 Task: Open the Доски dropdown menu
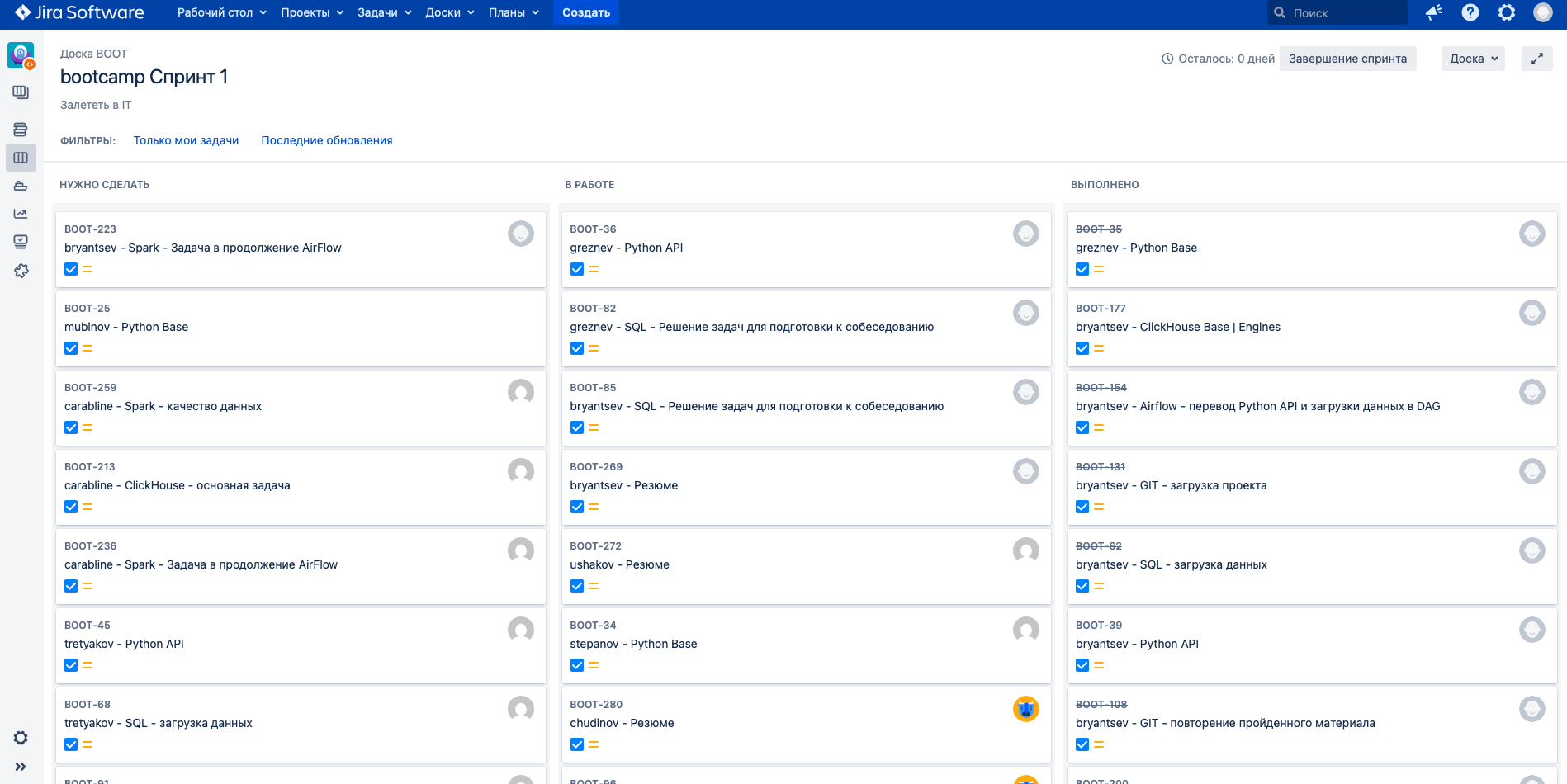(x=449, y=12)
